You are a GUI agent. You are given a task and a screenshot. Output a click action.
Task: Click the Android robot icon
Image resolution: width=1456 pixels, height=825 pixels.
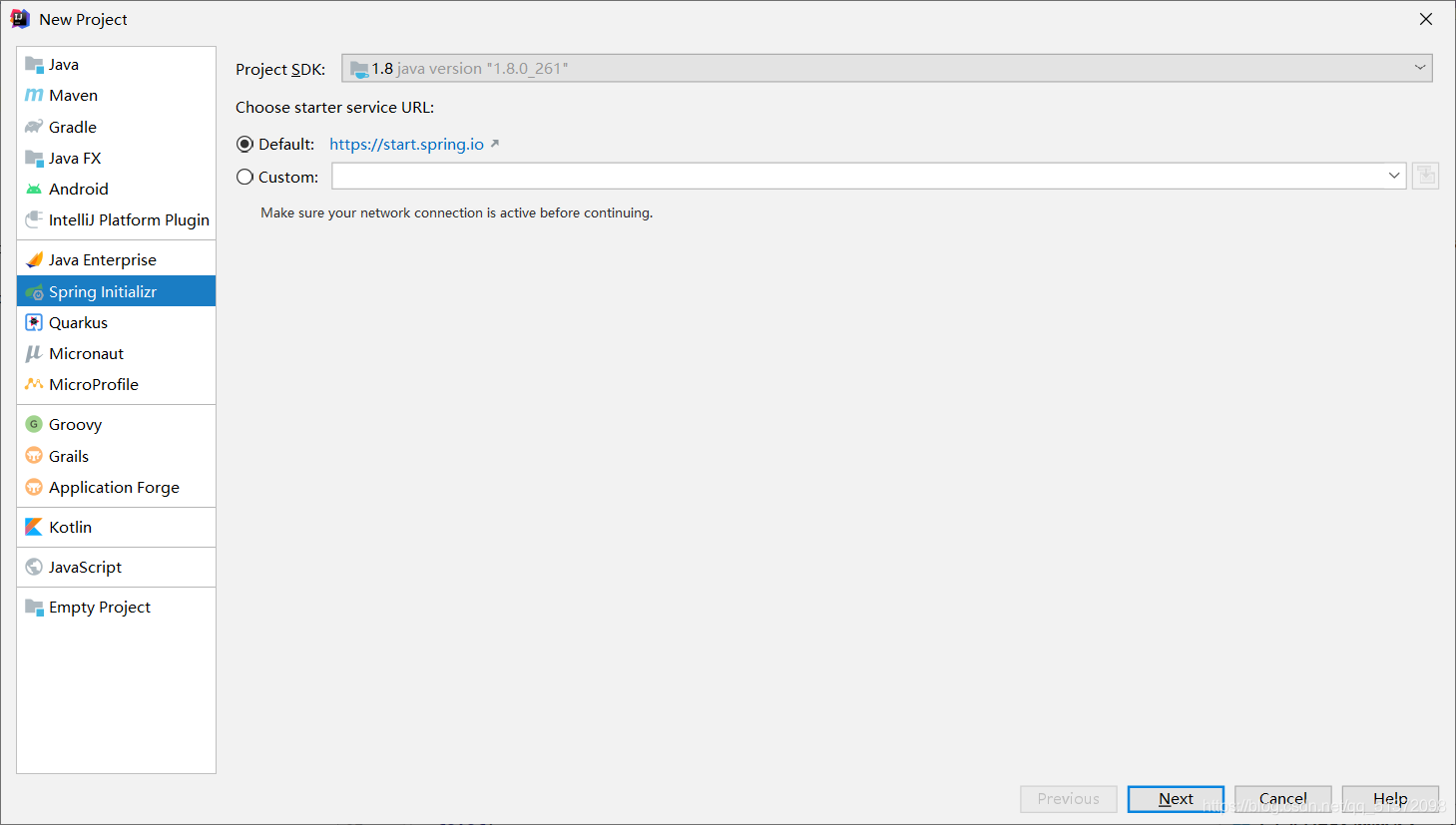coord(34,189)
